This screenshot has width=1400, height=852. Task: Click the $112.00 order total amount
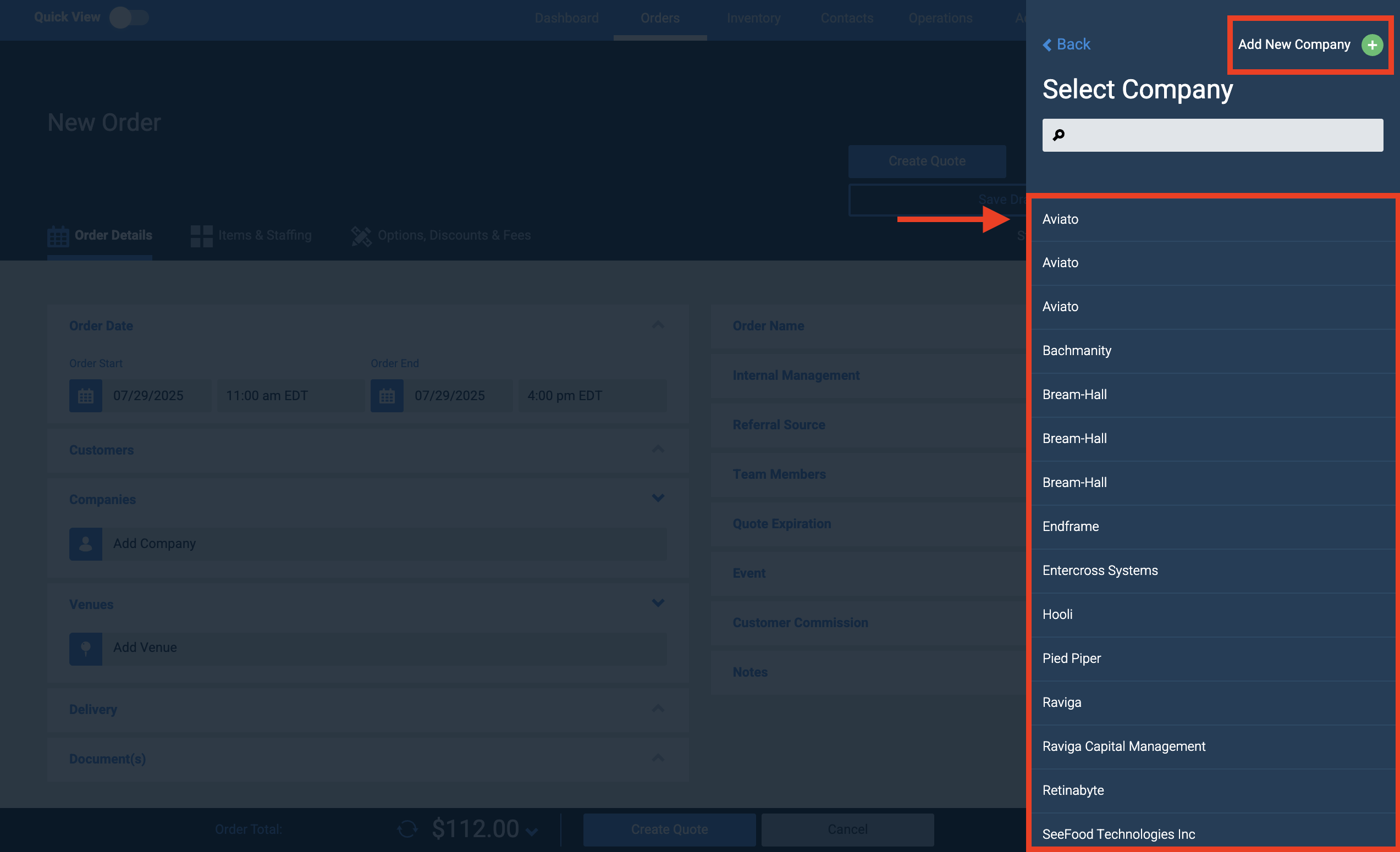coord(476,829)
